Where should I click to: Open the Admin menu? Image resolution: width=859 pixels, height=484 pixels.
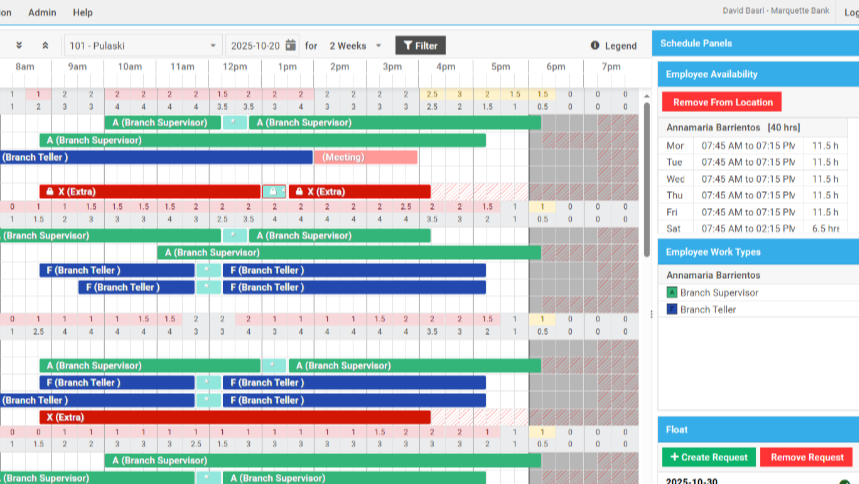pyautogui.click(x=42, y=12)
